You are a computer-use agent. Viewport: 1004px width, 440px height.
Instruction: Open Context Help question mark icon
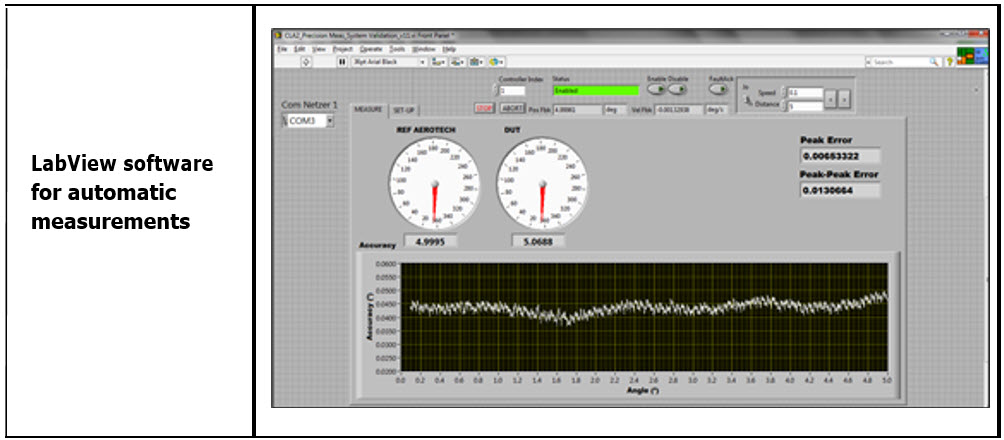pyautogui.click(x=950, y=61)
